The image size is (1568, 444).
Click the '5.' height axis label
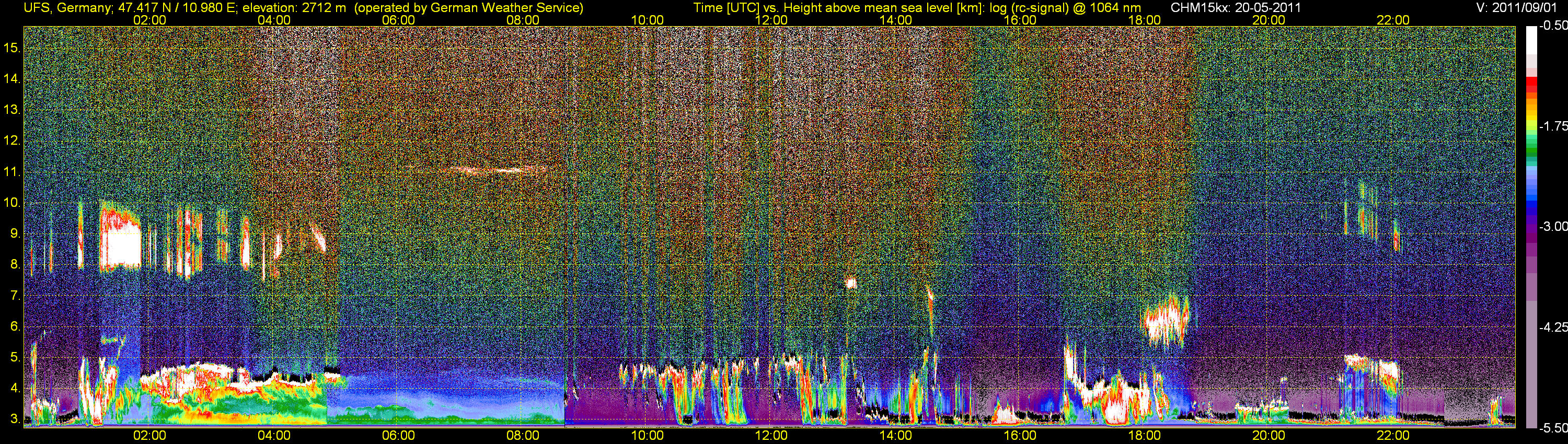pyautogui.click(x=16, y=357)
